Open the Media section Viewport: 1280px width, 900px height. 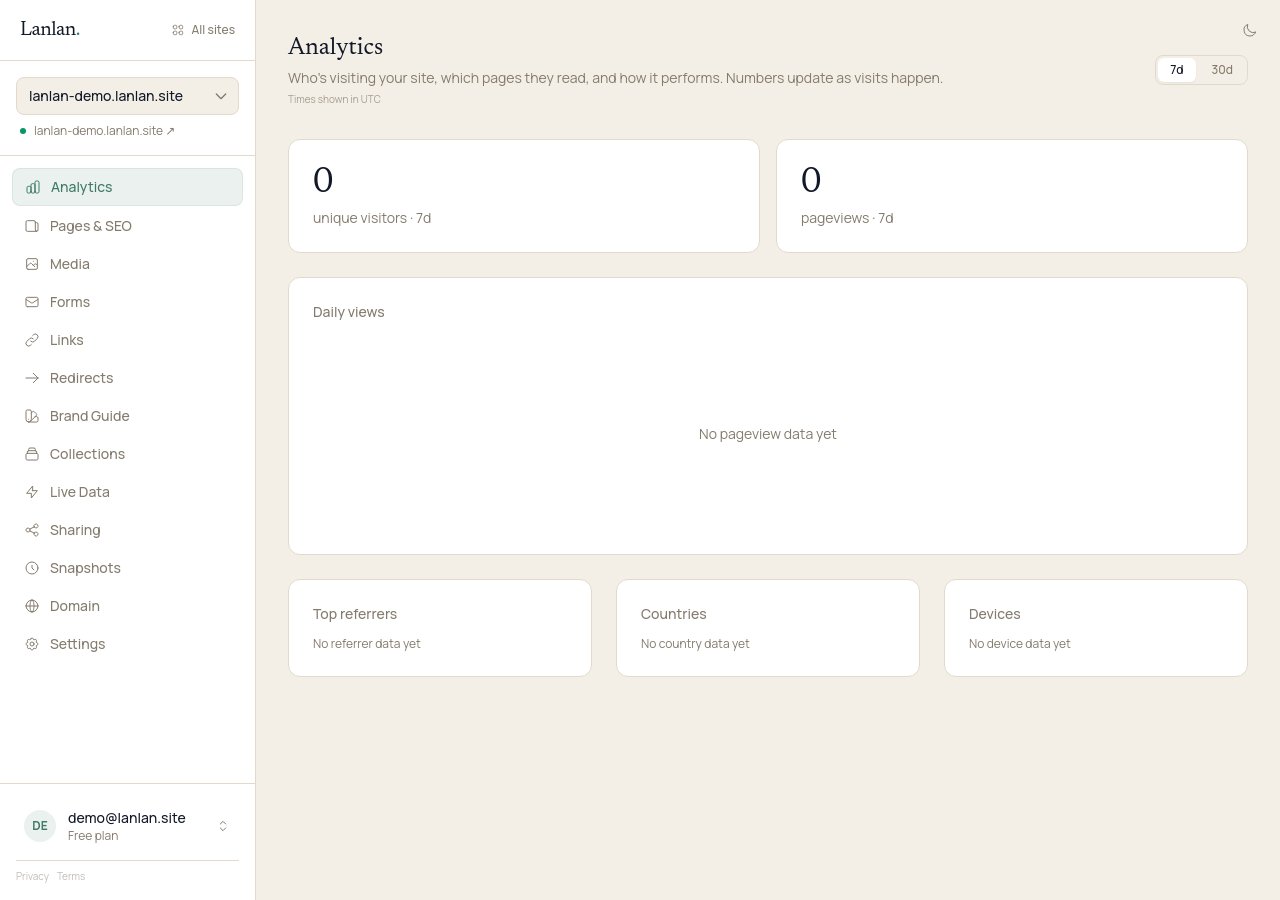[127, 264]
